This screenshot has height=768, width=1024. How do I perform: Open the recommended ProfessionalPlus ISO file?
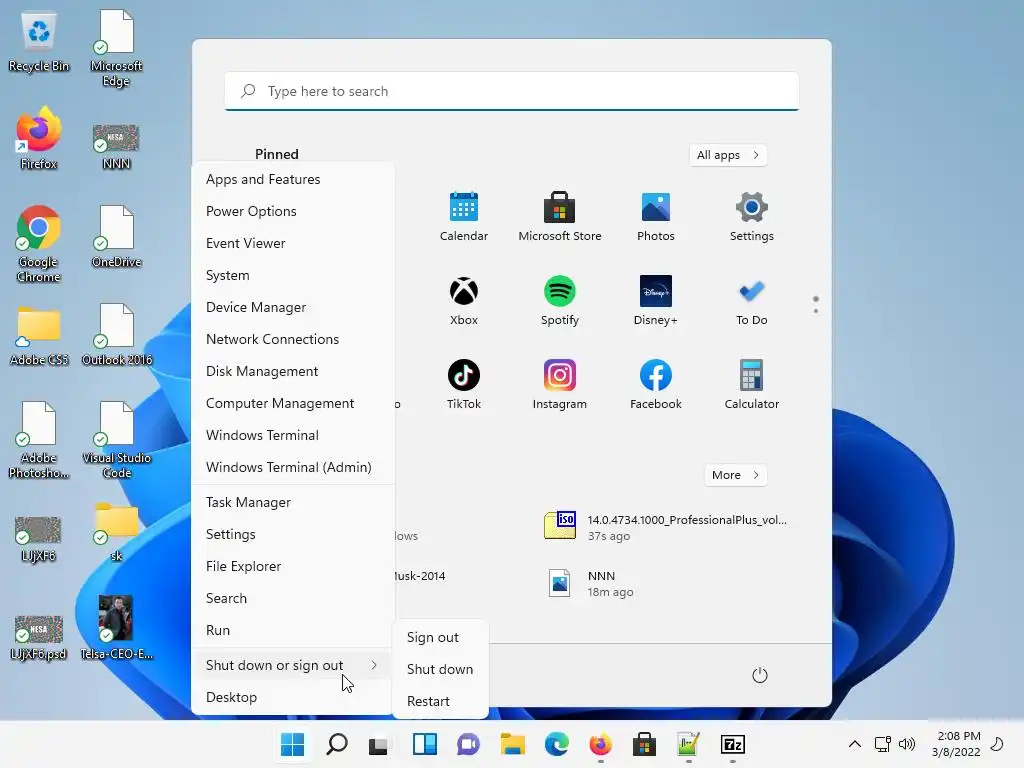665,527
